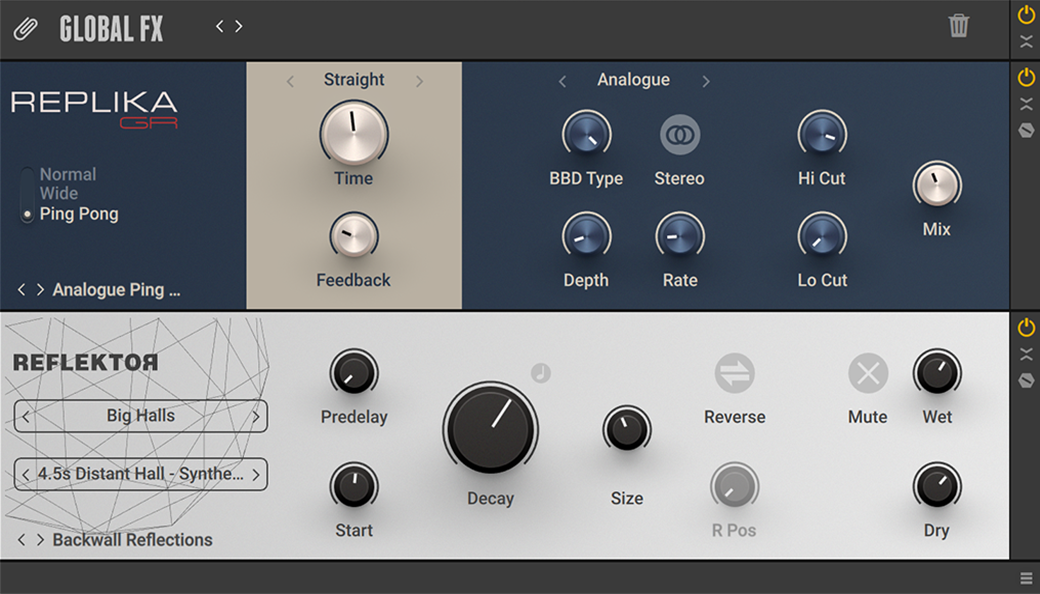Click the Reflektor Dry knob

pos(937,486)
